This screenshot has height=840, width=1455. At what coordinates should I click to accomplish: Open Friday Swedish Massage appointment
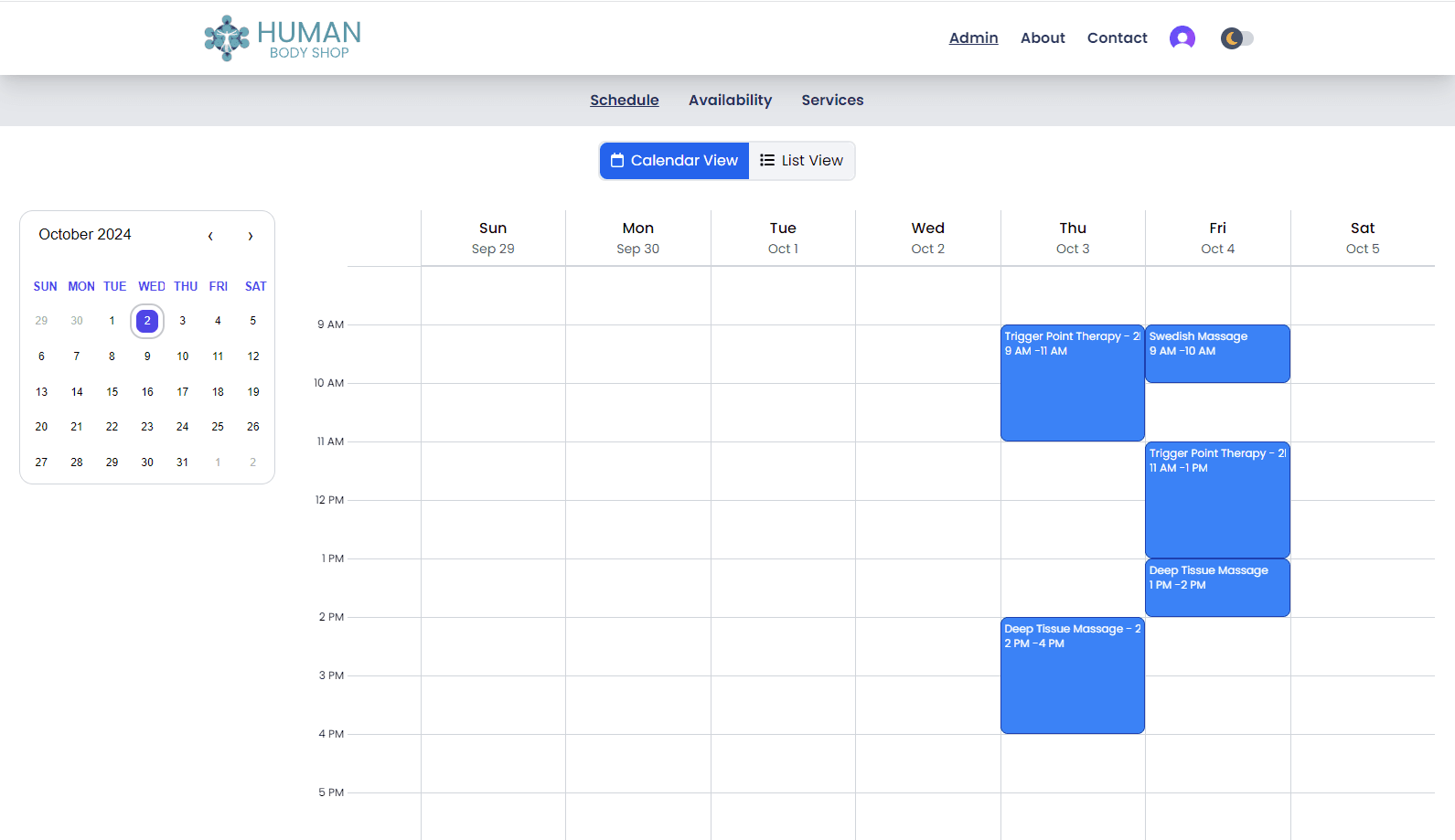1217,355
